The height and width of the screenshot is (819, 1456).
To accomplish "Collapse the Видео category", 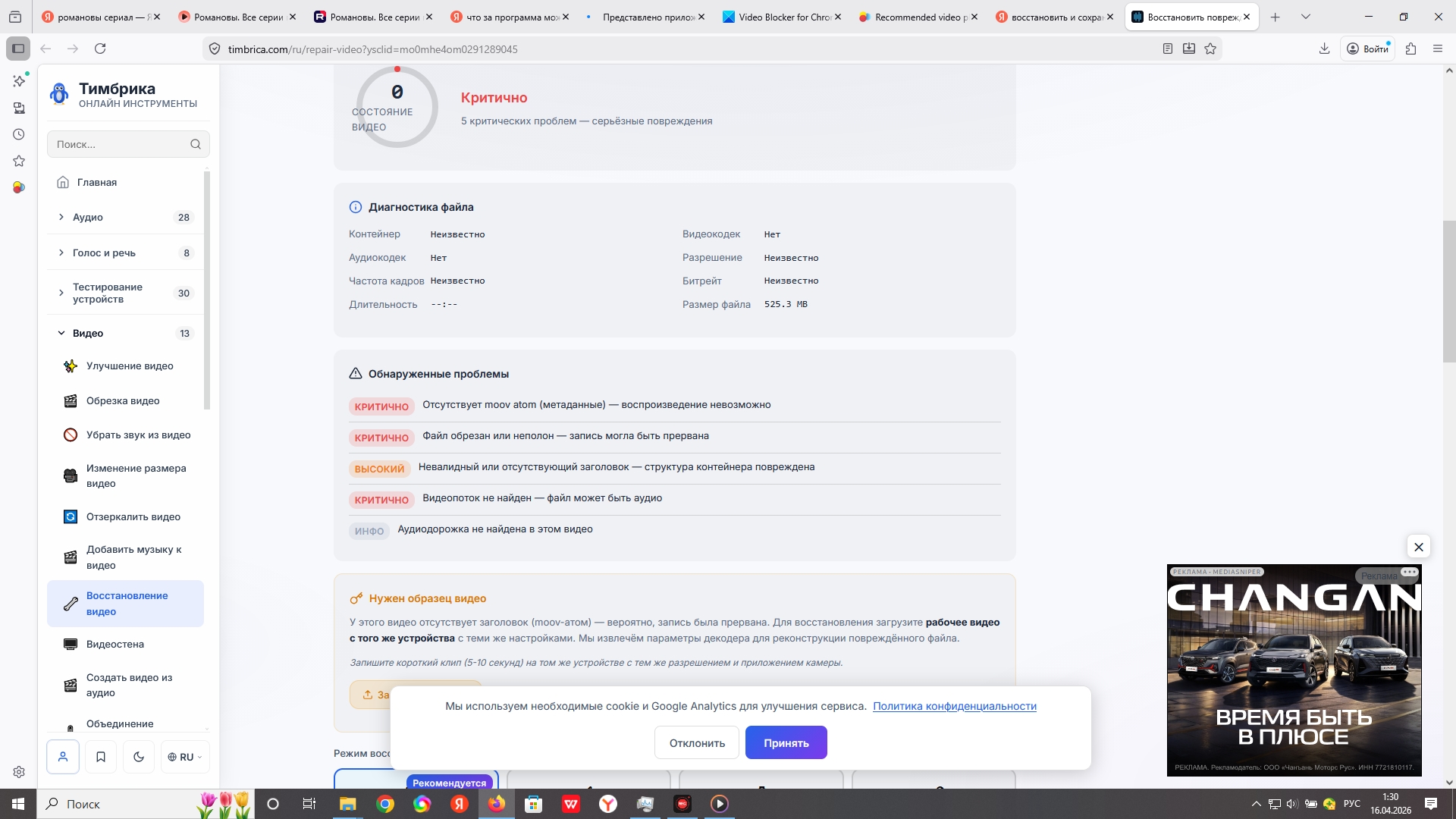I will pyautogui.click(x=87, y=334).
